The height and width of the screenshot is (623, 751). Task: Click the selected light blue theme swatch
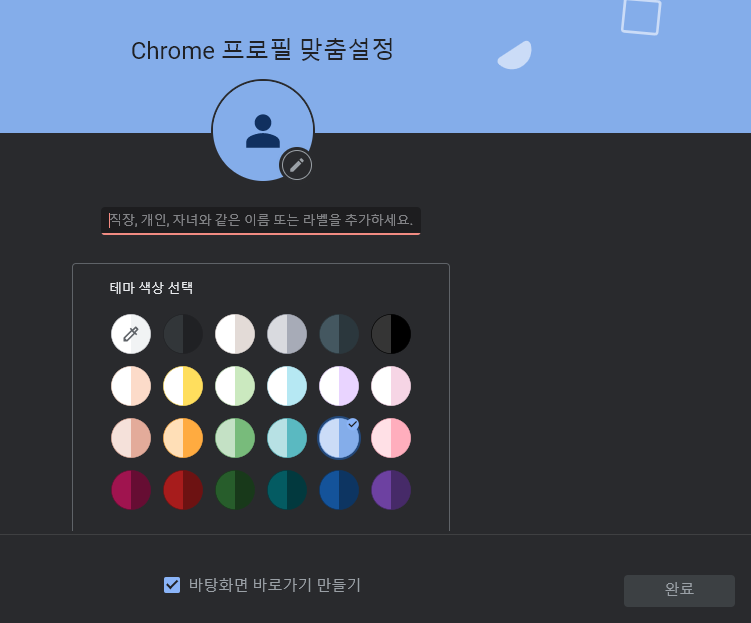pyautogui.click(x=339, y=438)
